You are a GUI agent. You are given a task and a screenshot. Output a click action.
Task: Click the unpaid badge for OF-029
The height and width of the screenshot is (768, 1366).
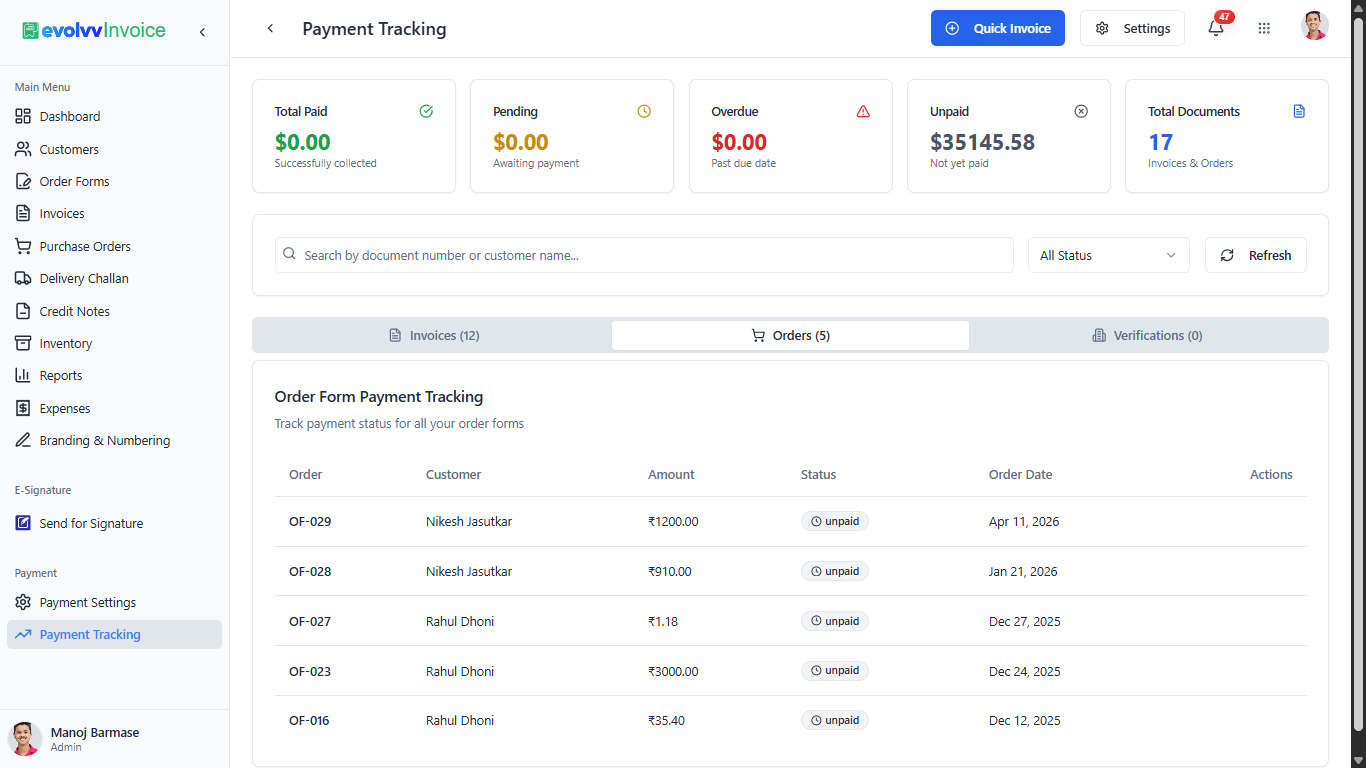[x=835, y=521]
